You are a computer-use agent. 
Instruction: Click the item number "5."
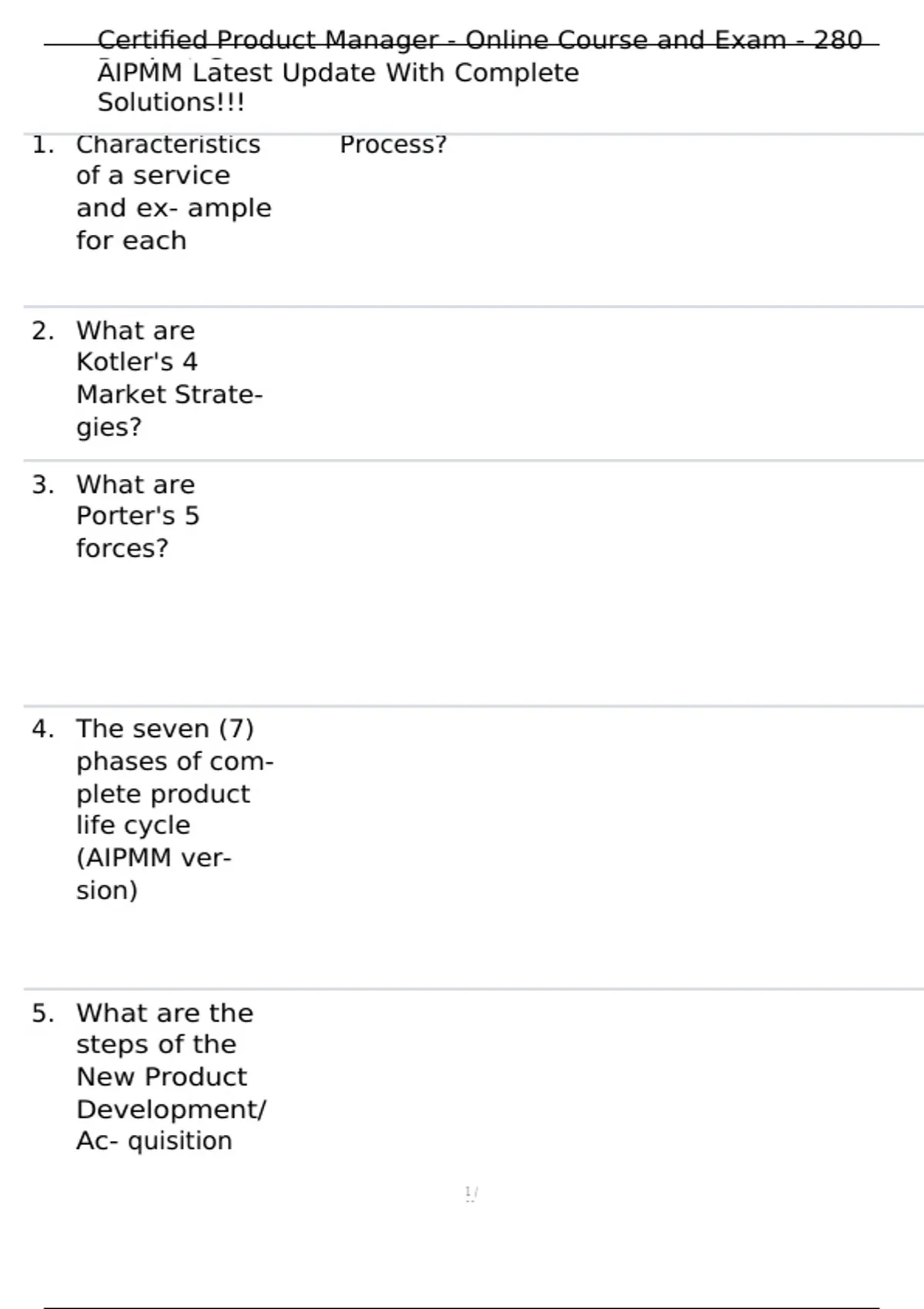pos(43,1013)
